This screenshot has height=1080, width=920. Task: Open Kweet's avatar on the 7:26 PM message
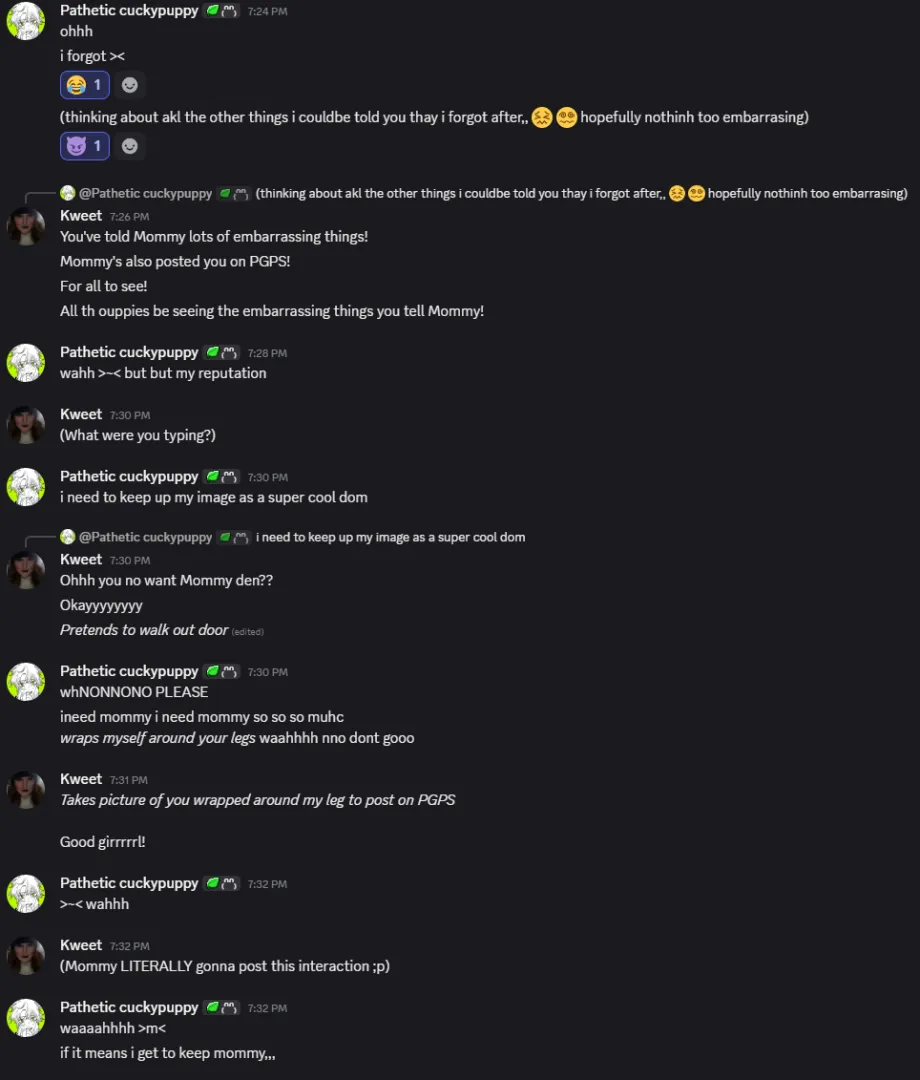tap(26, 227)
